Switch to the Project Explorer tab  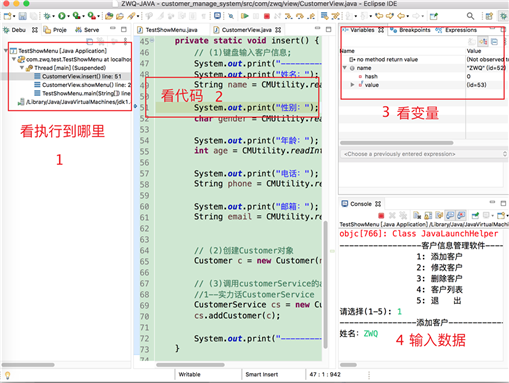pos(55,30)
